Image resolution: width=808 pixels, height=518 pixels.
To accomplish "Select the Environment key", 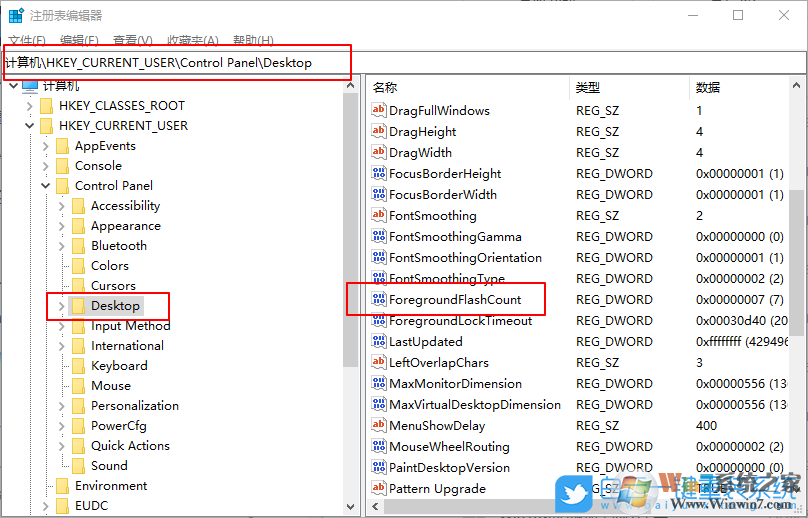I will pos(111,486).
